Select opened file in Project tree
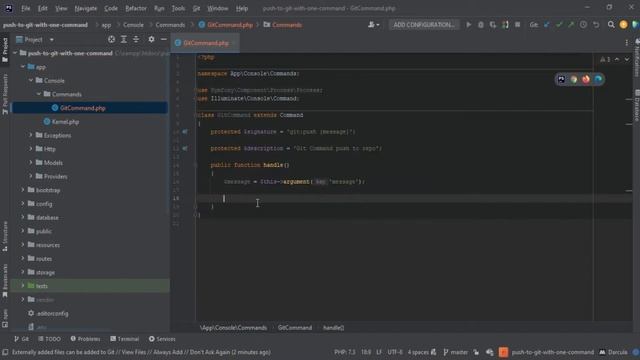 click(x=111, y=39)
